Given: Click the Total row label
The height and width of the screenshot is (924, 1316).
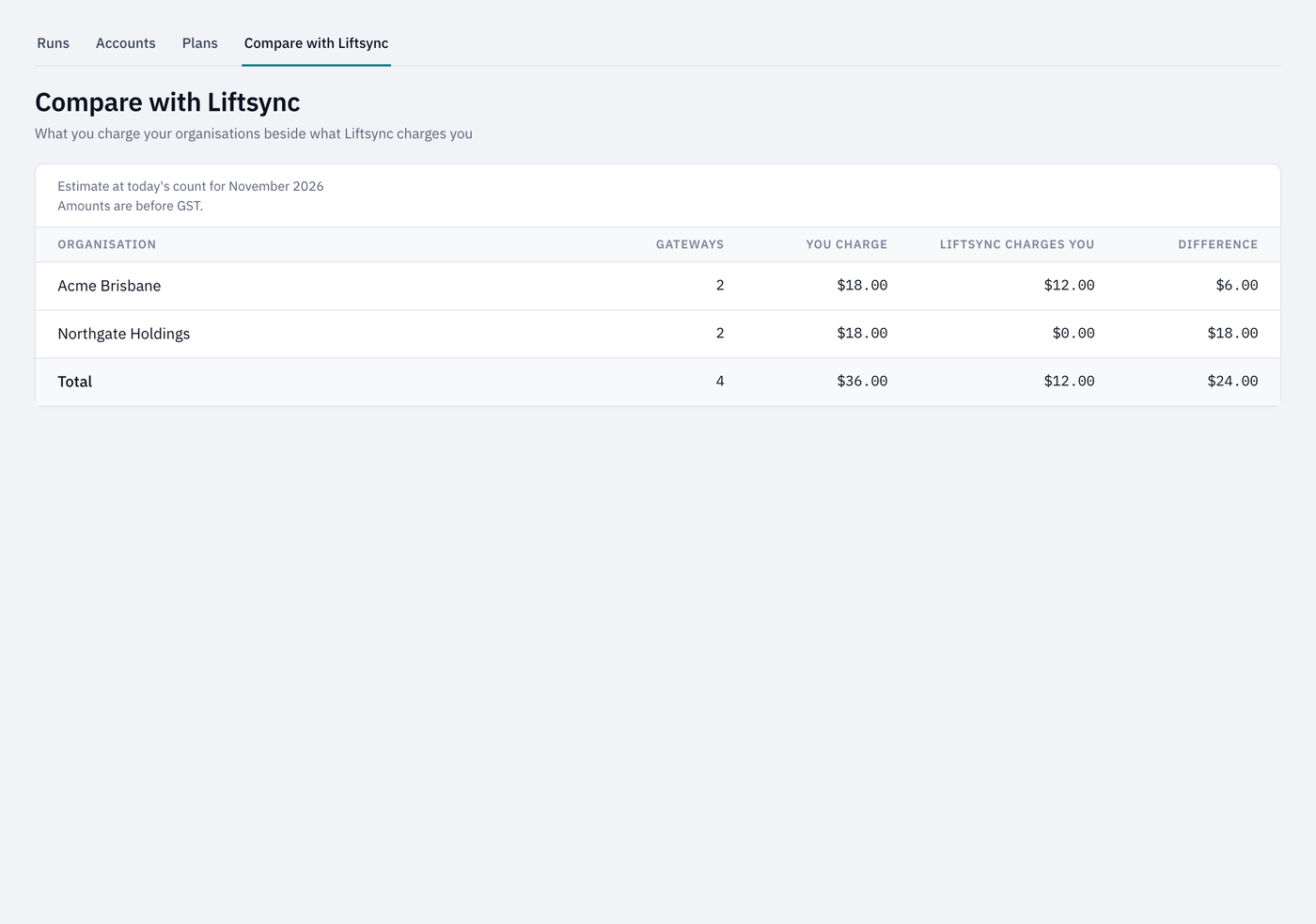Looking at the screenshot, I should pyautogui.click(x=75, y=382).
